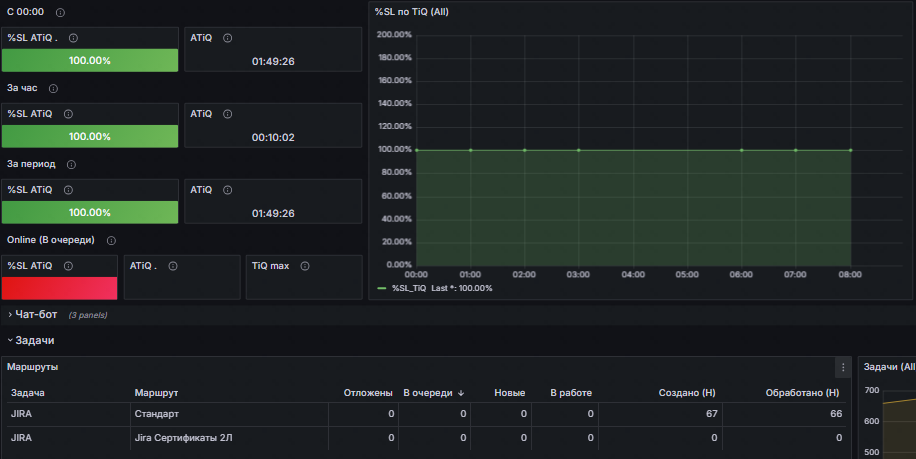The width and height of the screenshot is (916, 459).
Task: Click the green %SL_TiQ legend color swatch
Action: click(x=382, y=288)
